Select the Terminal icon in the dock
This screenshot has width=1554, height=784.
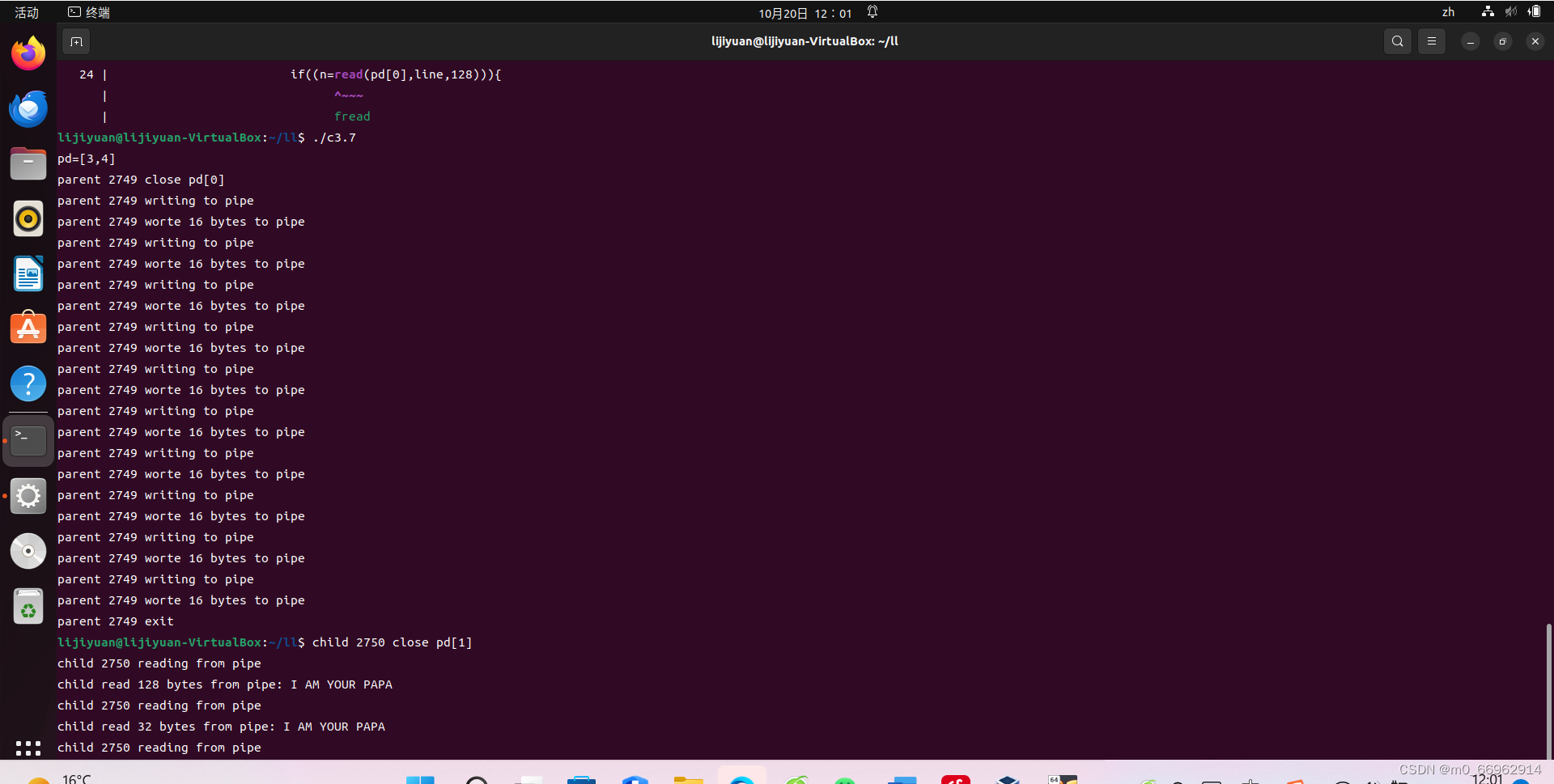(28, 441)
